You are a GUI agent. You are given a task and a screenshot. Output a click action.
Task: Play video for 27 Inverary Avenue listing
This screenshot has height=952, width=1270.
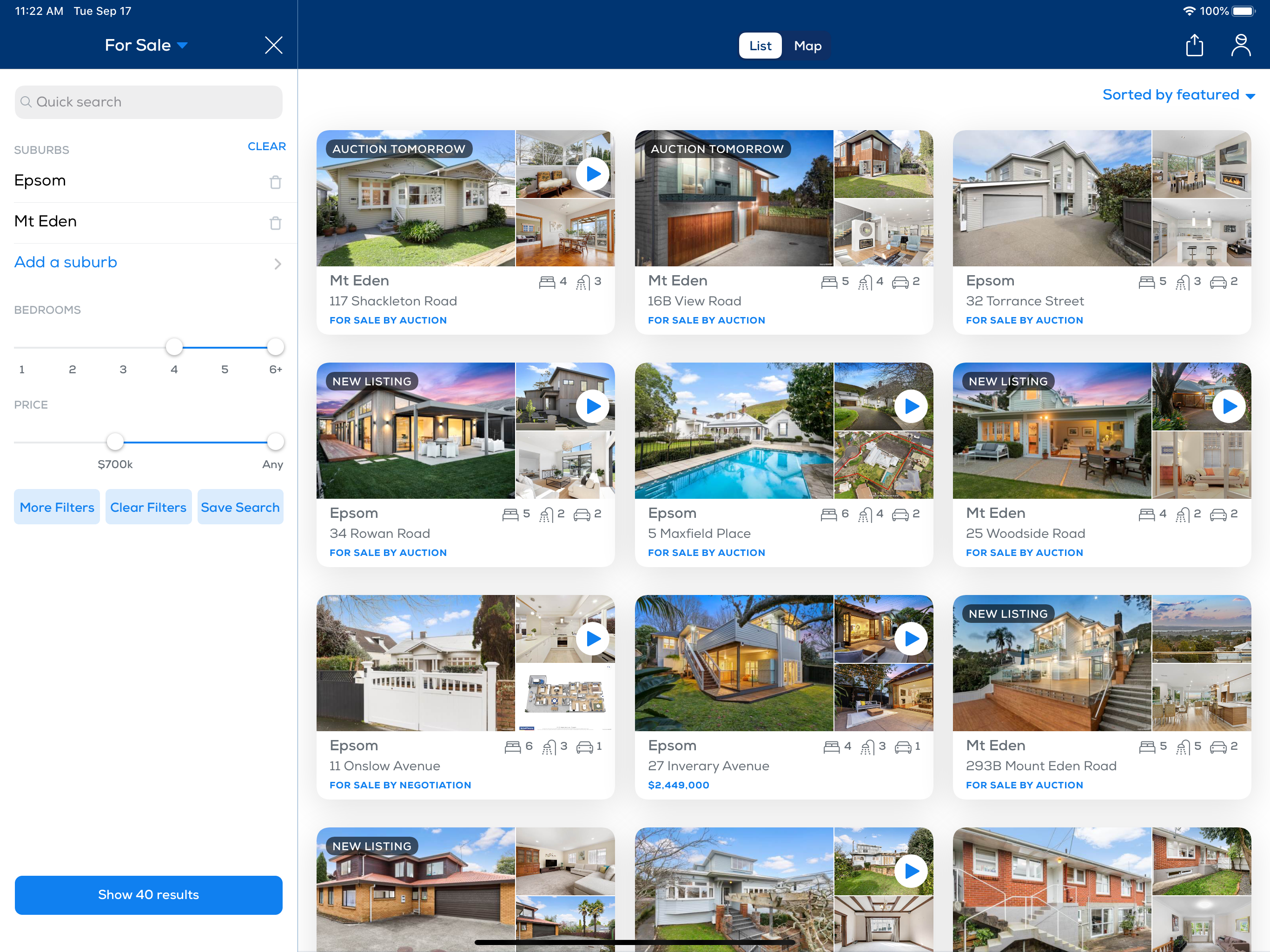click(x=911, y=639)
